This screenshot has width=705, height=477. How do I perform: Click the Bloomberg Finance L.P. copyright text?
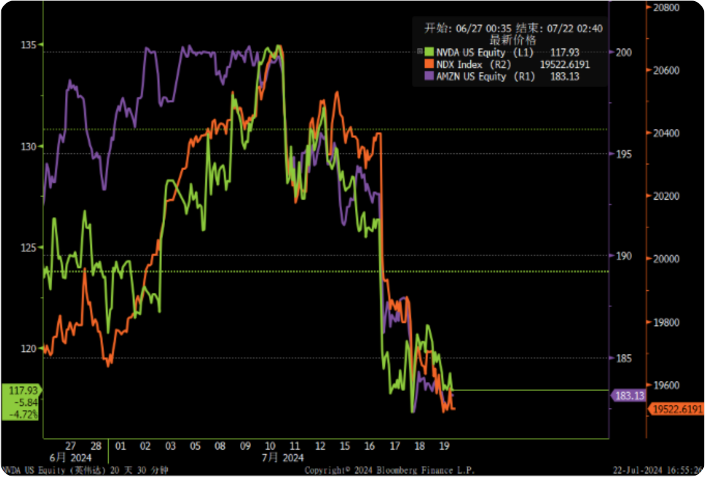388,469
